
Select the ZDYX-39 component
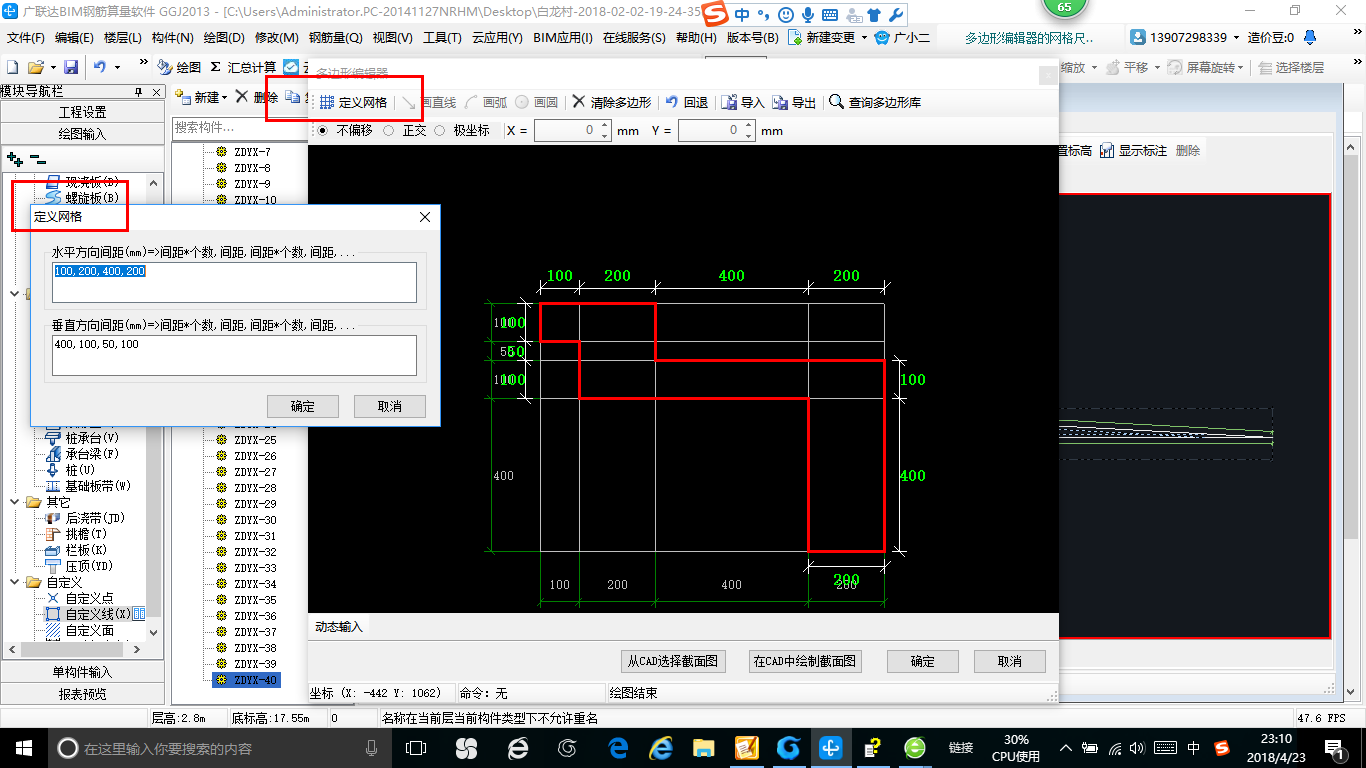pyautogui.click(x=254, y=664)
